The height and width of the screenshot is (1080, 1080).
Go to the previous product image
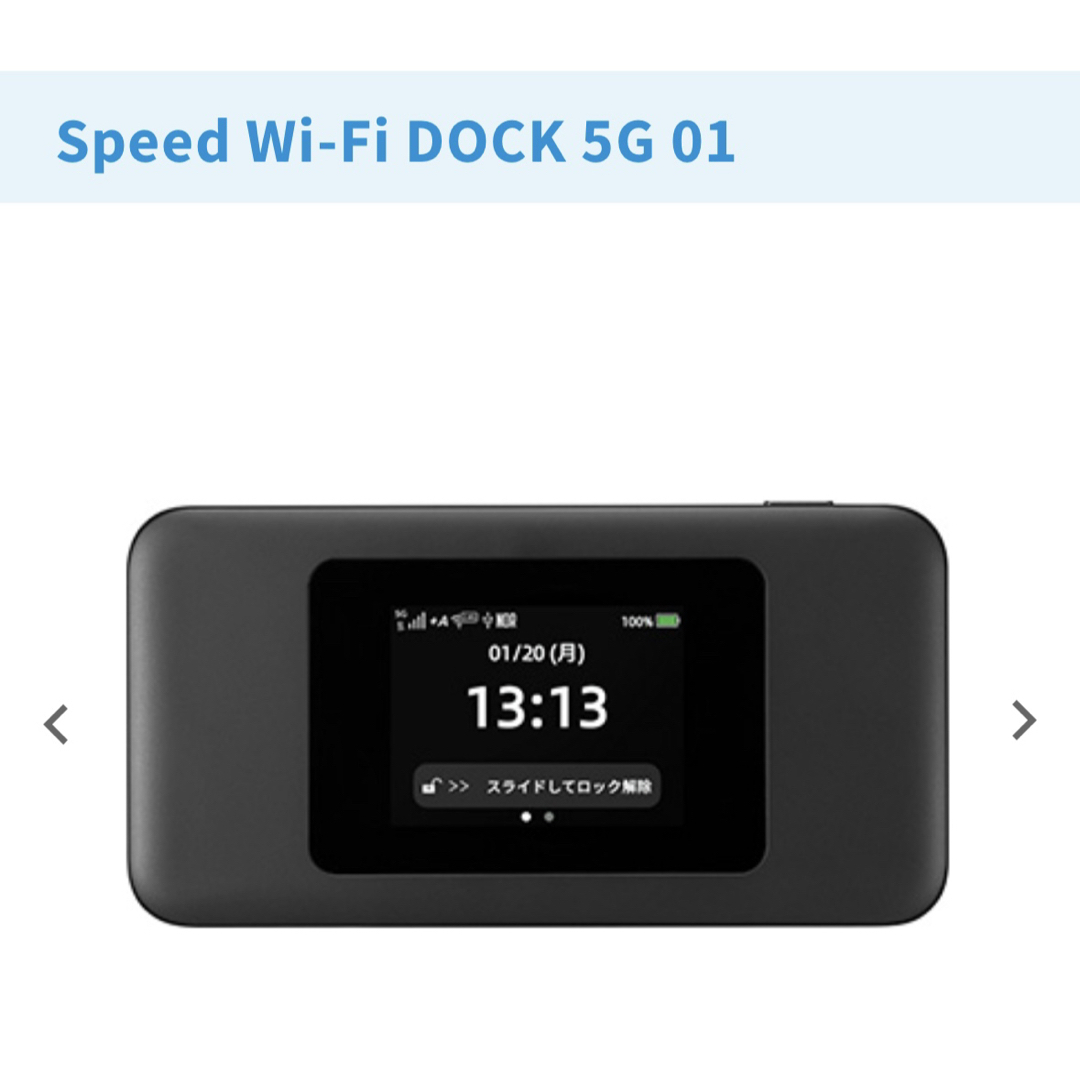56,724
